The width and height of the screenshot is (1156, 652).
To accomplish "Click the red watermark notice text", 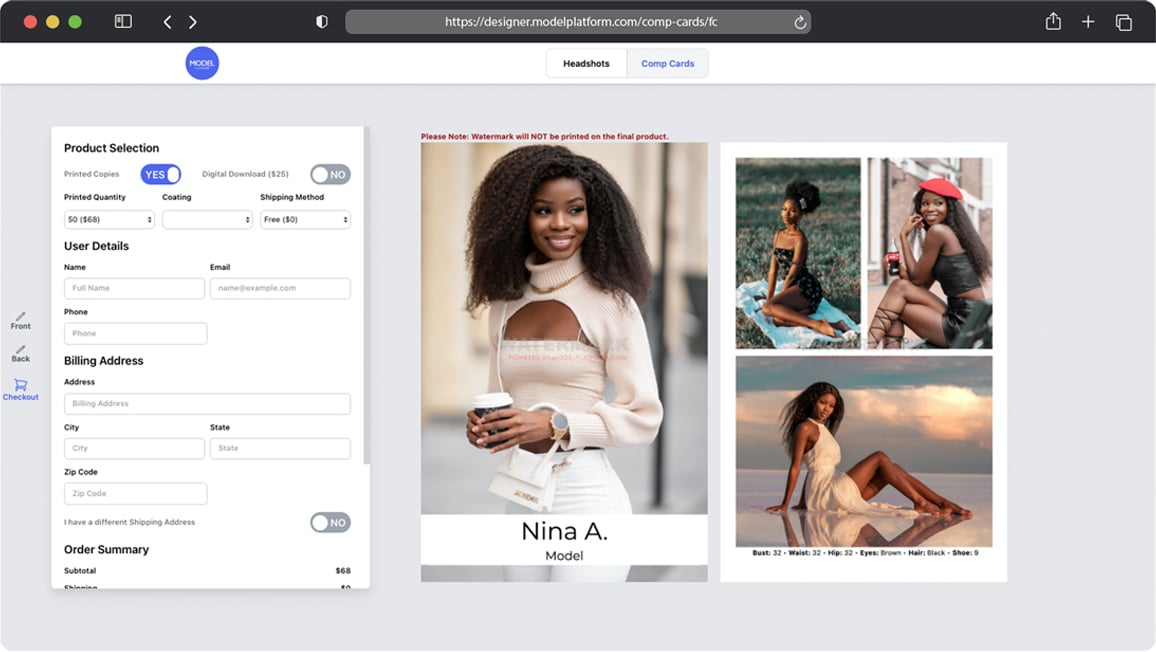I will [x=545, y=136].
